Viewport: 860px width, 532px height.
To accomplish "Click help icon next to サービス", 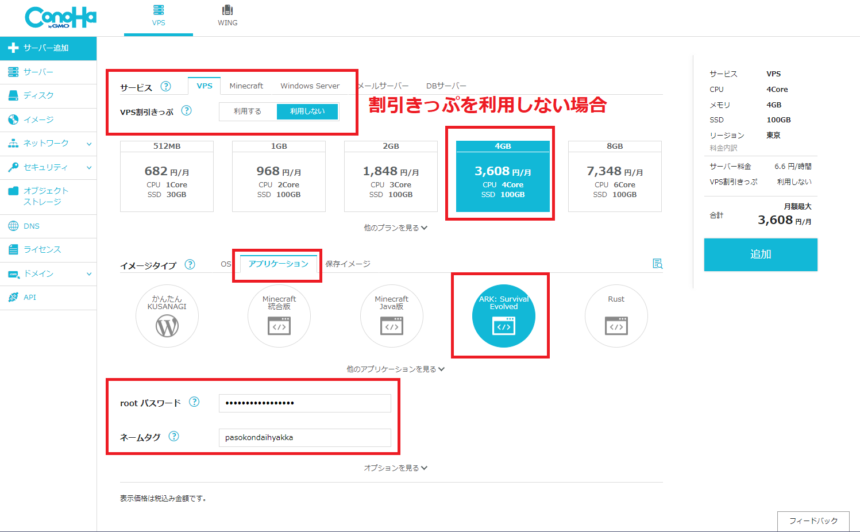I will tap(166, 87).
